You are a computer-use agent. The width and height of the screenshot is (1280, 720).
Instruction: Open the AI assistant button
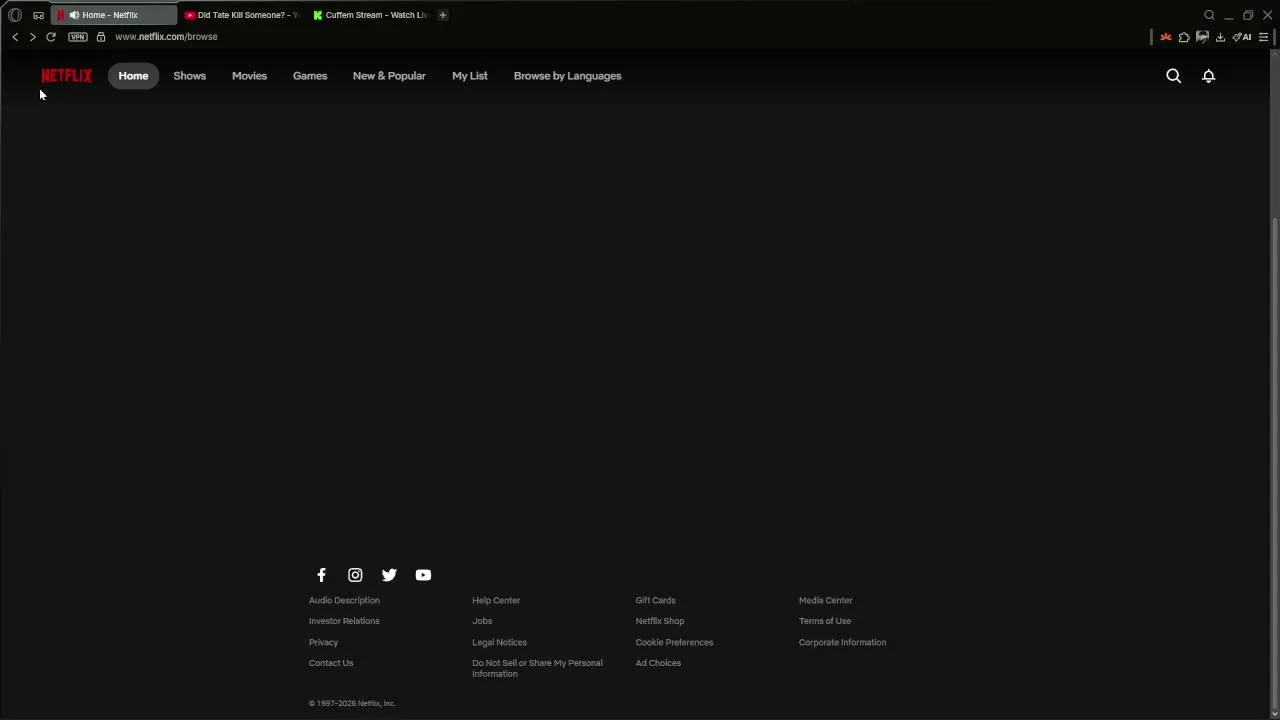point(1242,37)
